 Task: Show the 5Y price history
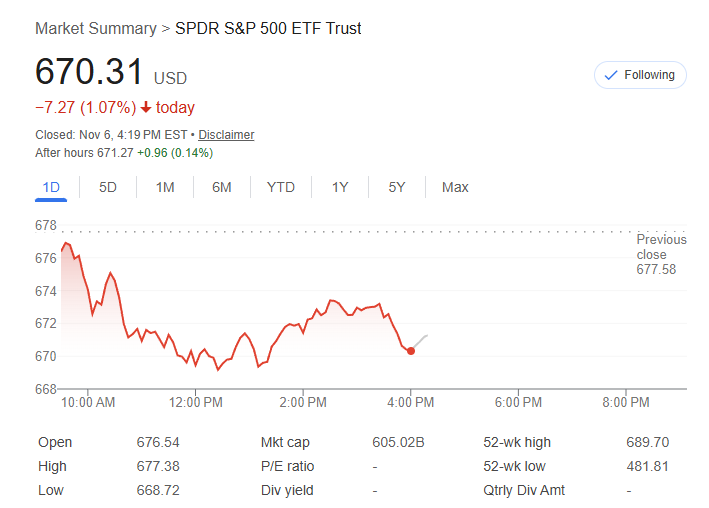pos(397,187)
